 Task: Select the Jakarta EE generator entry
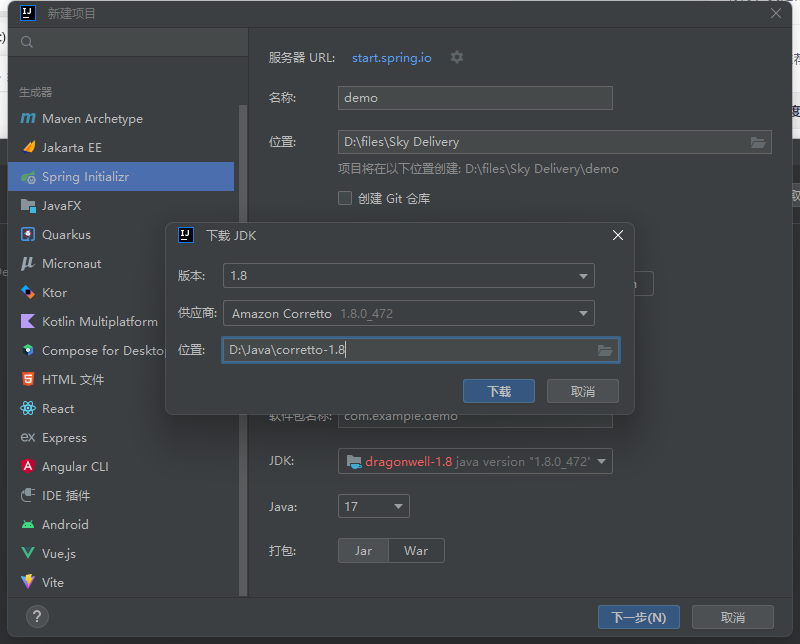pyautogui.click(x=121, y=147)
